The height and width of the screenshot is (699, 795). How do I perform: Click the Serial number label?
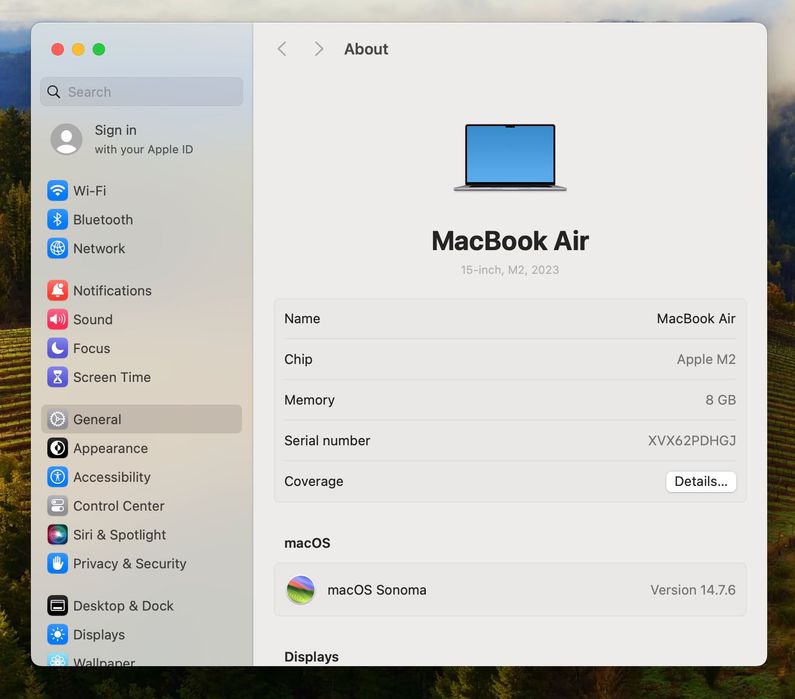coord(327,440)
